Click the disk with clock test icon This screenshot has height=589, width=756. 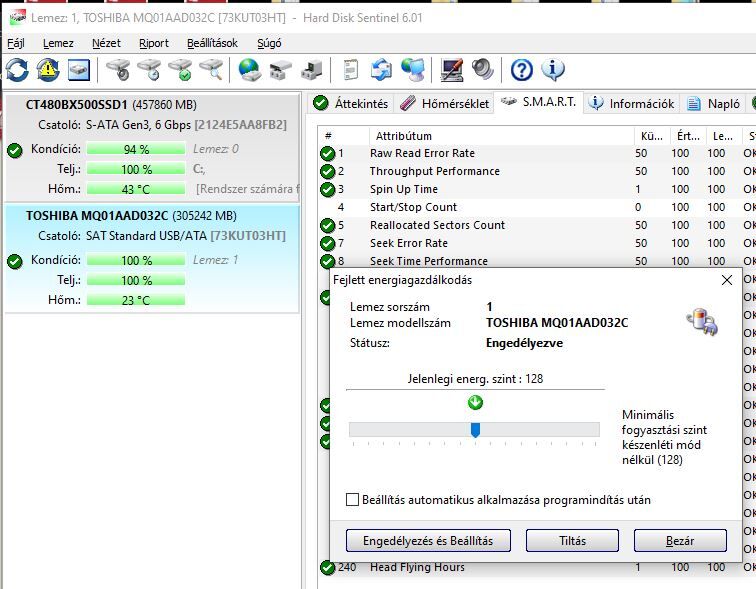click(149, 70)
